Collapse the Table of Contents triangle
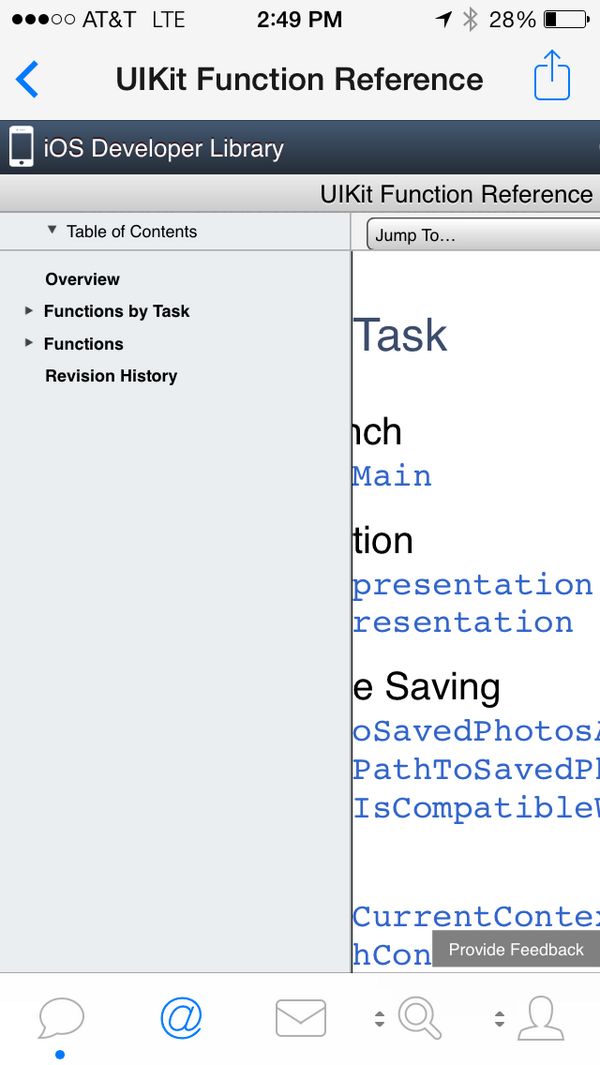Image resolution: width=600 pixels, height=1065 pixels. pyautogui.click(x=52, y=230)
